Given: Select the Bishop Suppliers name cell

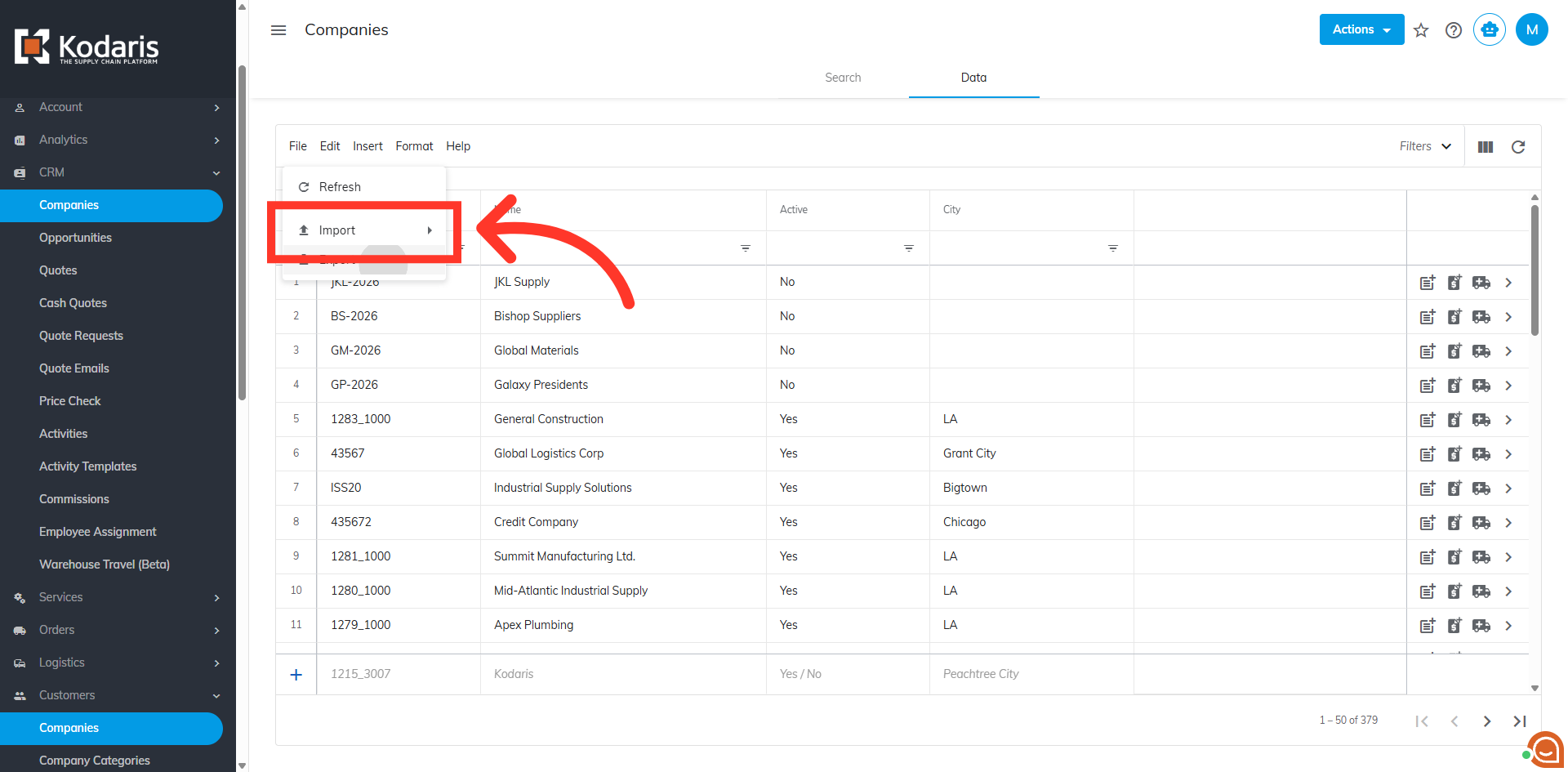Looking at the screenshot, I should coord(623,316).
